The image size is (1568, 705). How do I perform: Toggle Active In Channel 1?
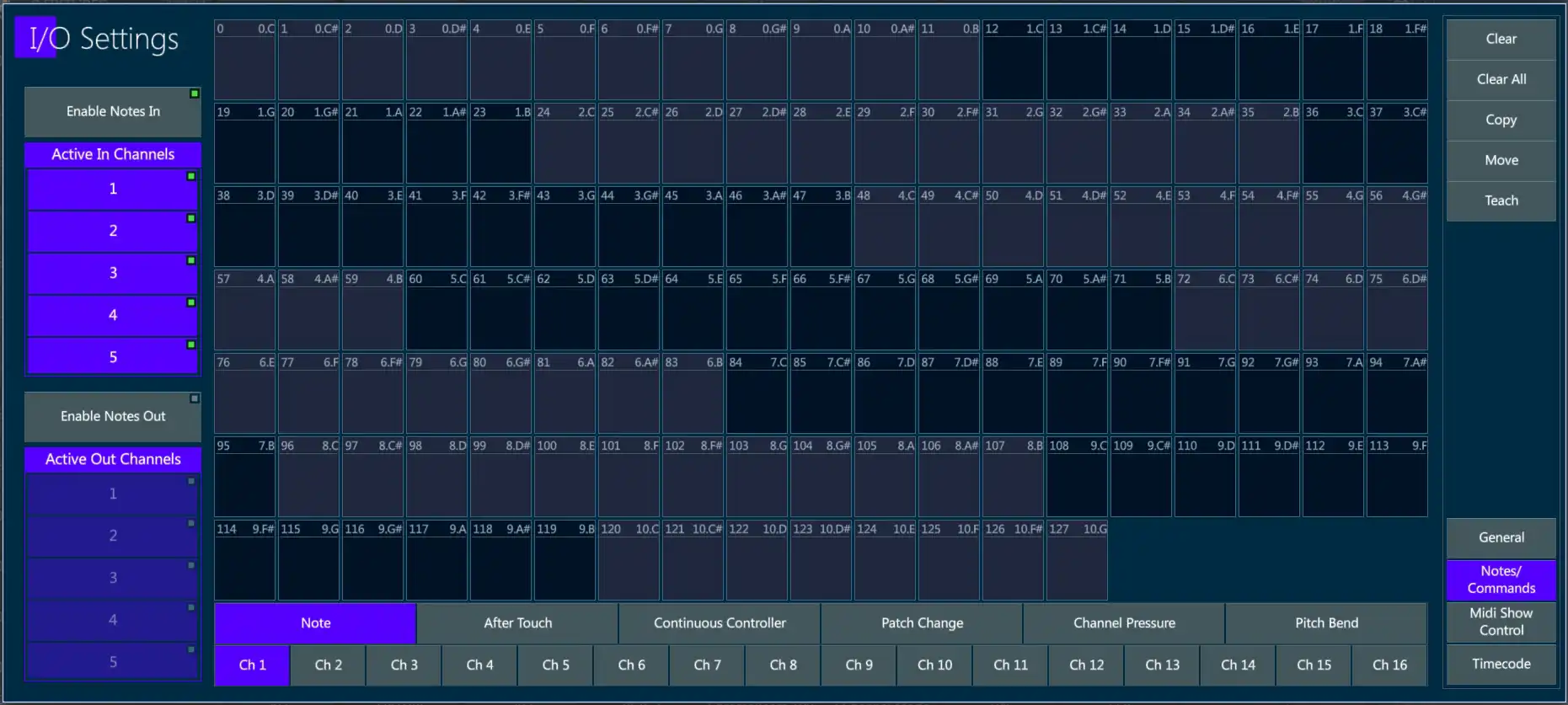(113, 190)
